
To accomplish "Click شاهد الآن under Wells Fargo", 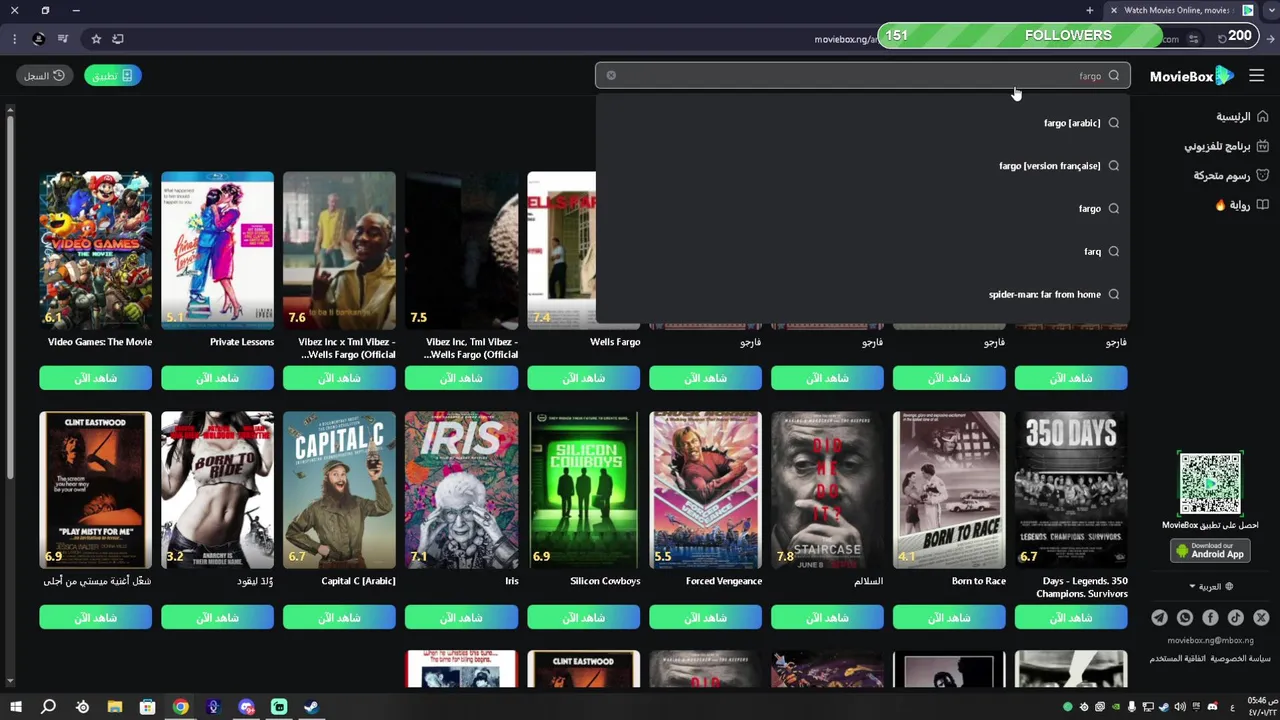I will [583, 378].
